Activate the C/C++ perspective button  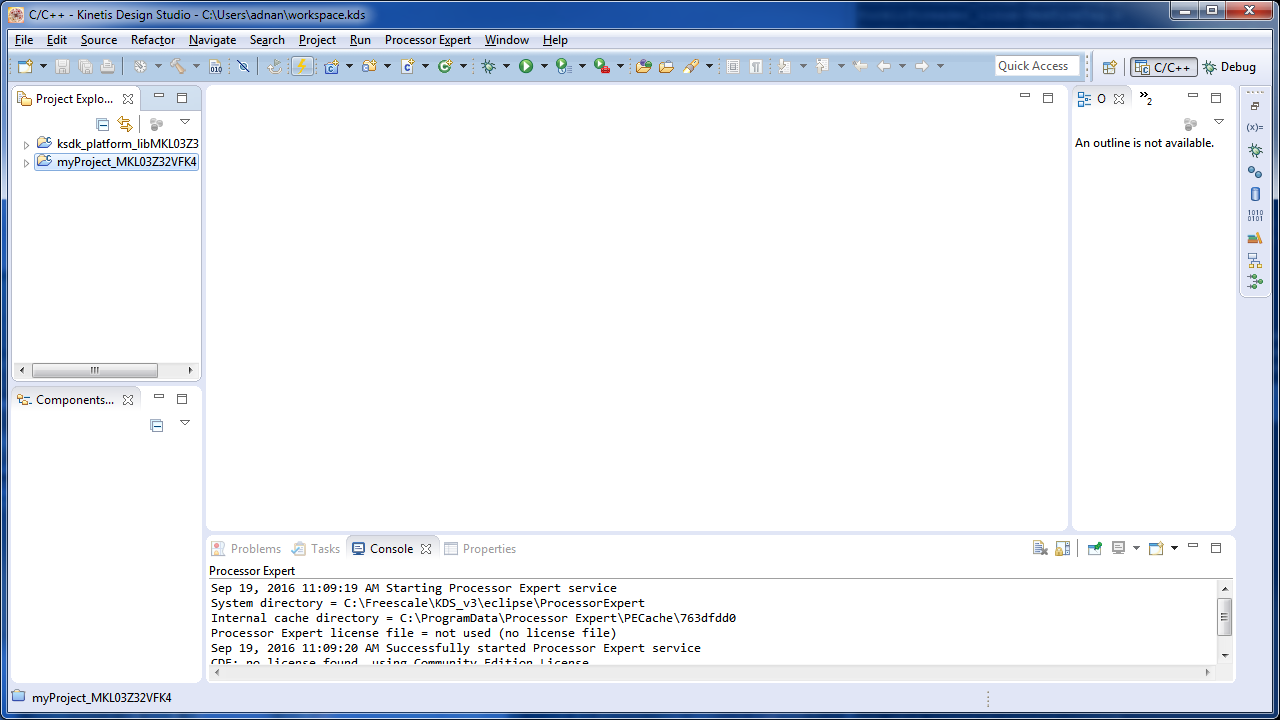(1162, 66)
